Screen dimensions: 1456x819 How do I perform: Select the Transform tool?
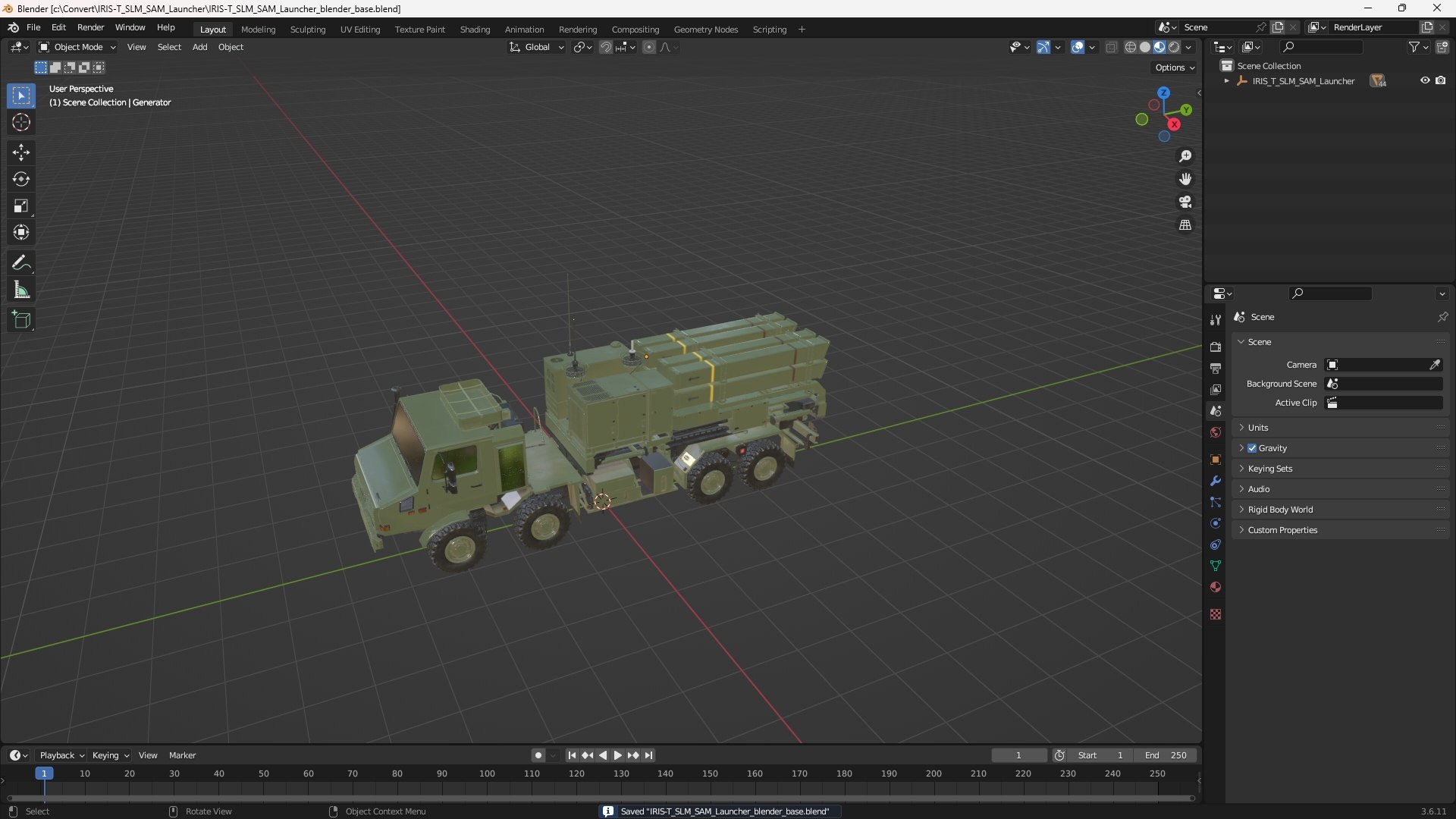pos(21,232)
